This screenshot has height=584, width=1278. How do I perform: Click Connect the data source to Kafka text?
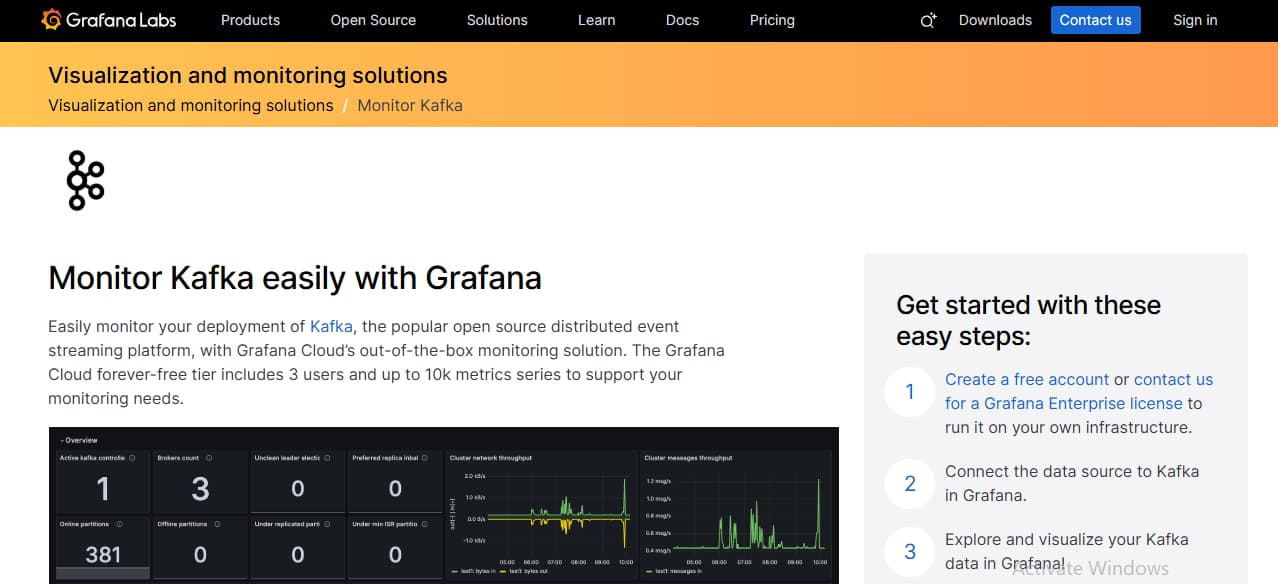click(1072, 483)
